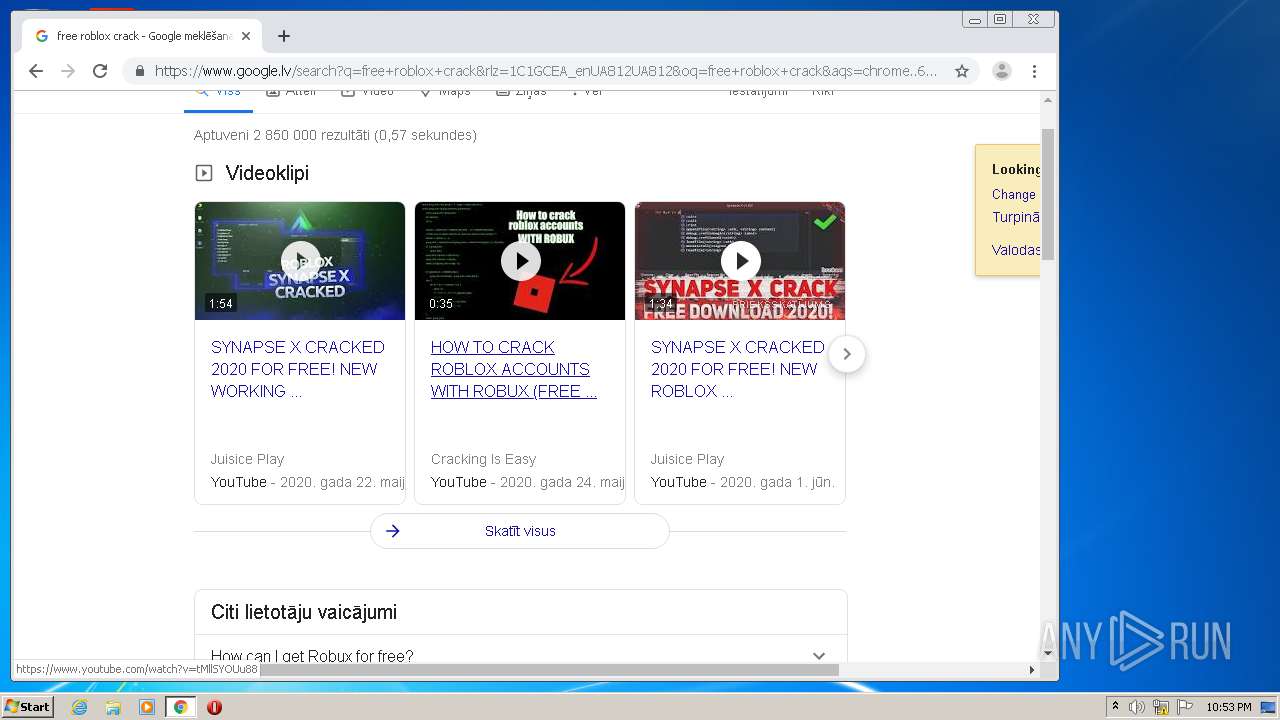Open Chrome three-dot menu
The image size is (1280, 720).
[x=1035, y=71]
